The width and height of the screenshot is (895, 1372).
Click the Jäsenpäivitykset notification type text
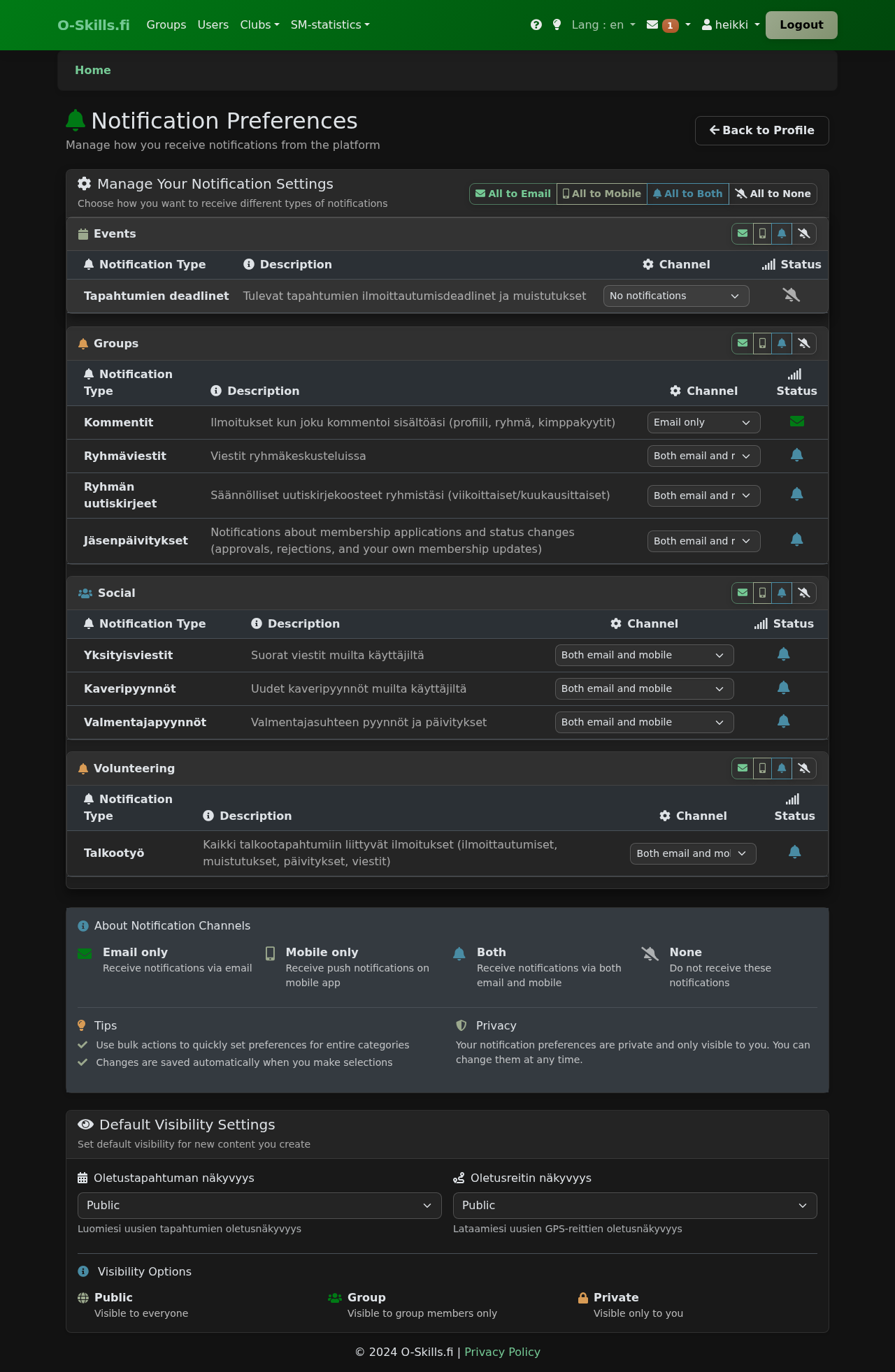tap(136, 540)
